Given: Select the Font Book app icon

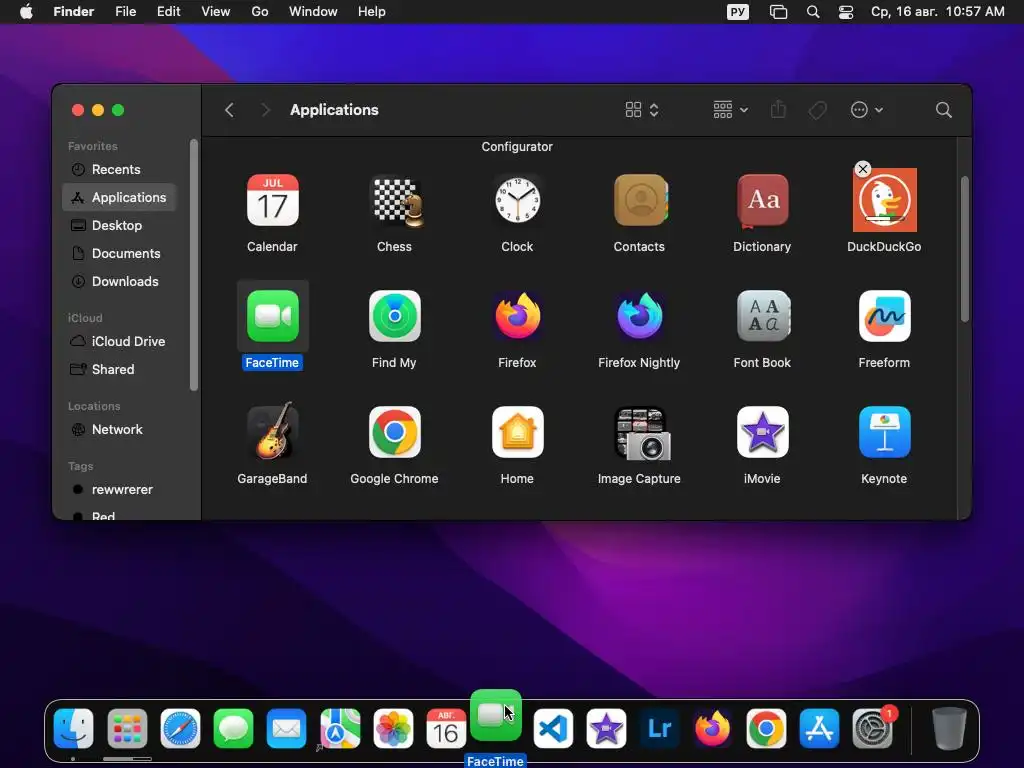Looking at the screenshot, I should (x=763, y=316).
